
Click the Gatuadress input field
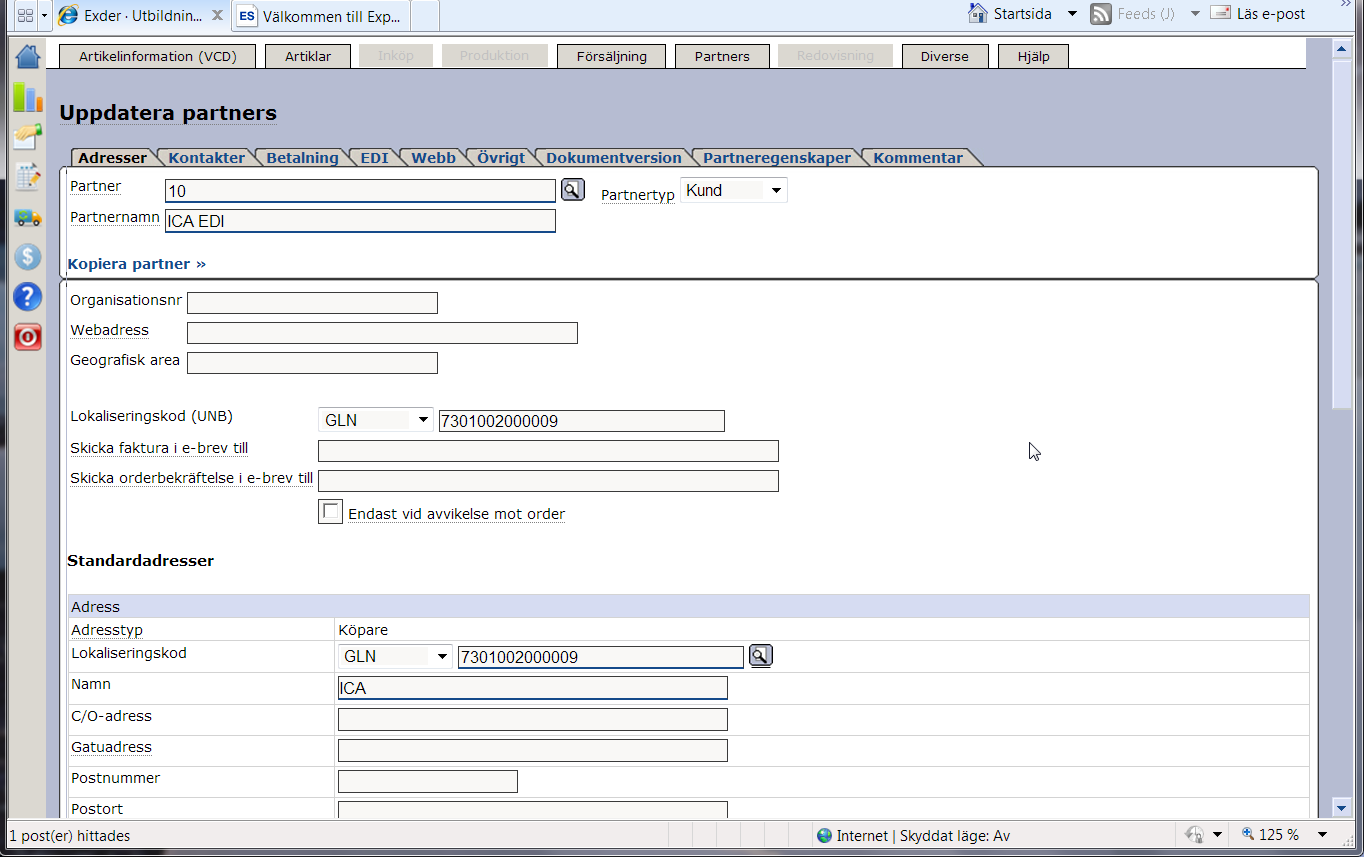533,750
